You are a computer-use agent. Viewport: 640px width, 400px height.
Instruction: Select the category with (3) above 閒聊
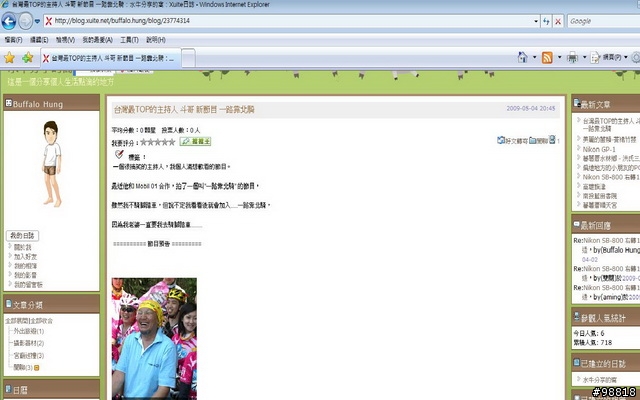pyautogui.click(x=29, y=356)
